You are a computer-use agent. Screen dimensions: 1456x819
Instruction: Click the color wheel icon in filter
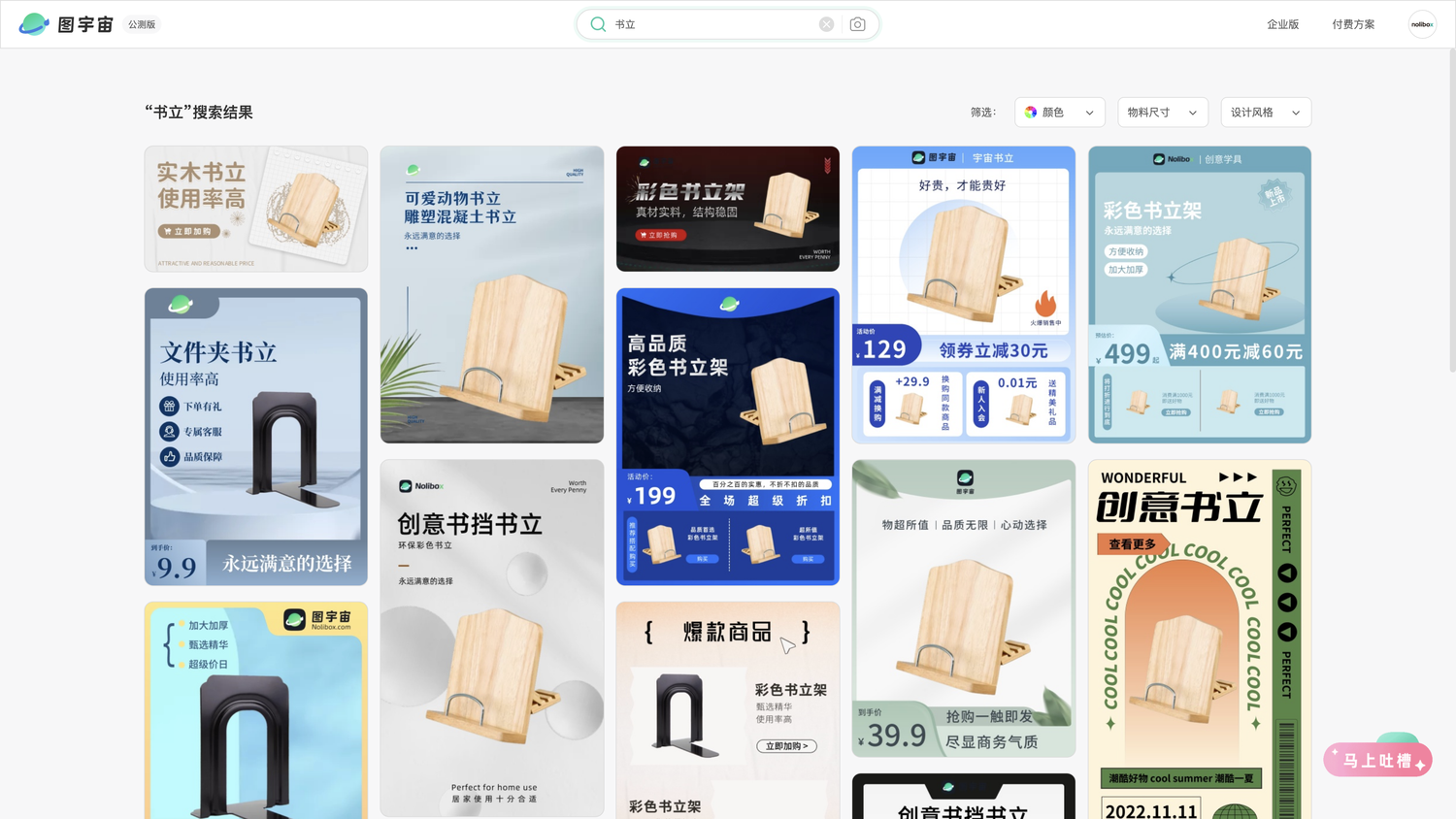coord(1031,113)
